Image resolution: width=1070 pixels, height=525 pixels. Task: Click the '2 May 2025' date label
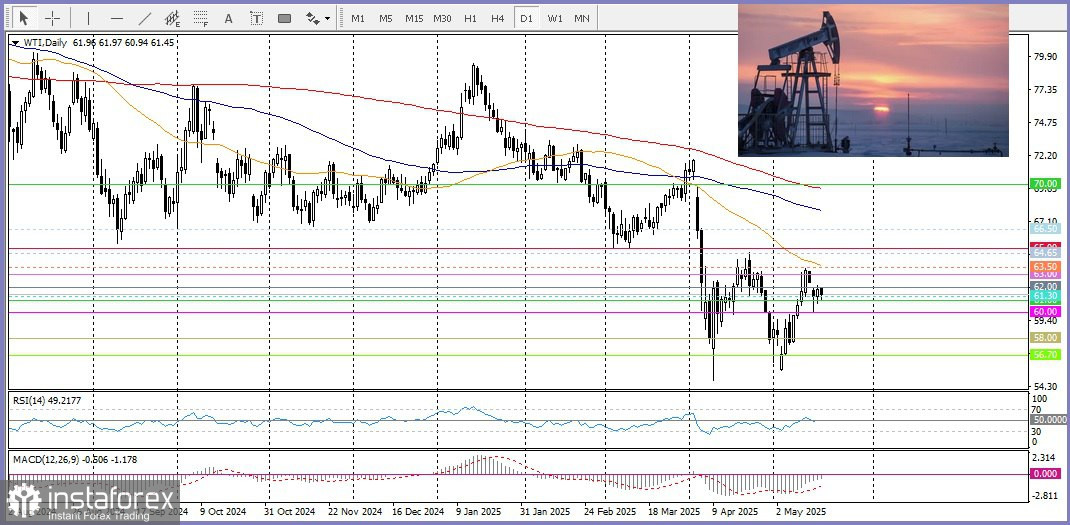pos(800,511)
